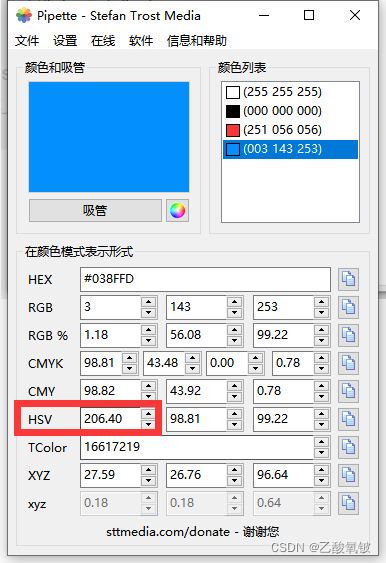Click the HSV saturation field 98.81
The width and height of the screenshot is (386, 563).
tap(196, 419)
